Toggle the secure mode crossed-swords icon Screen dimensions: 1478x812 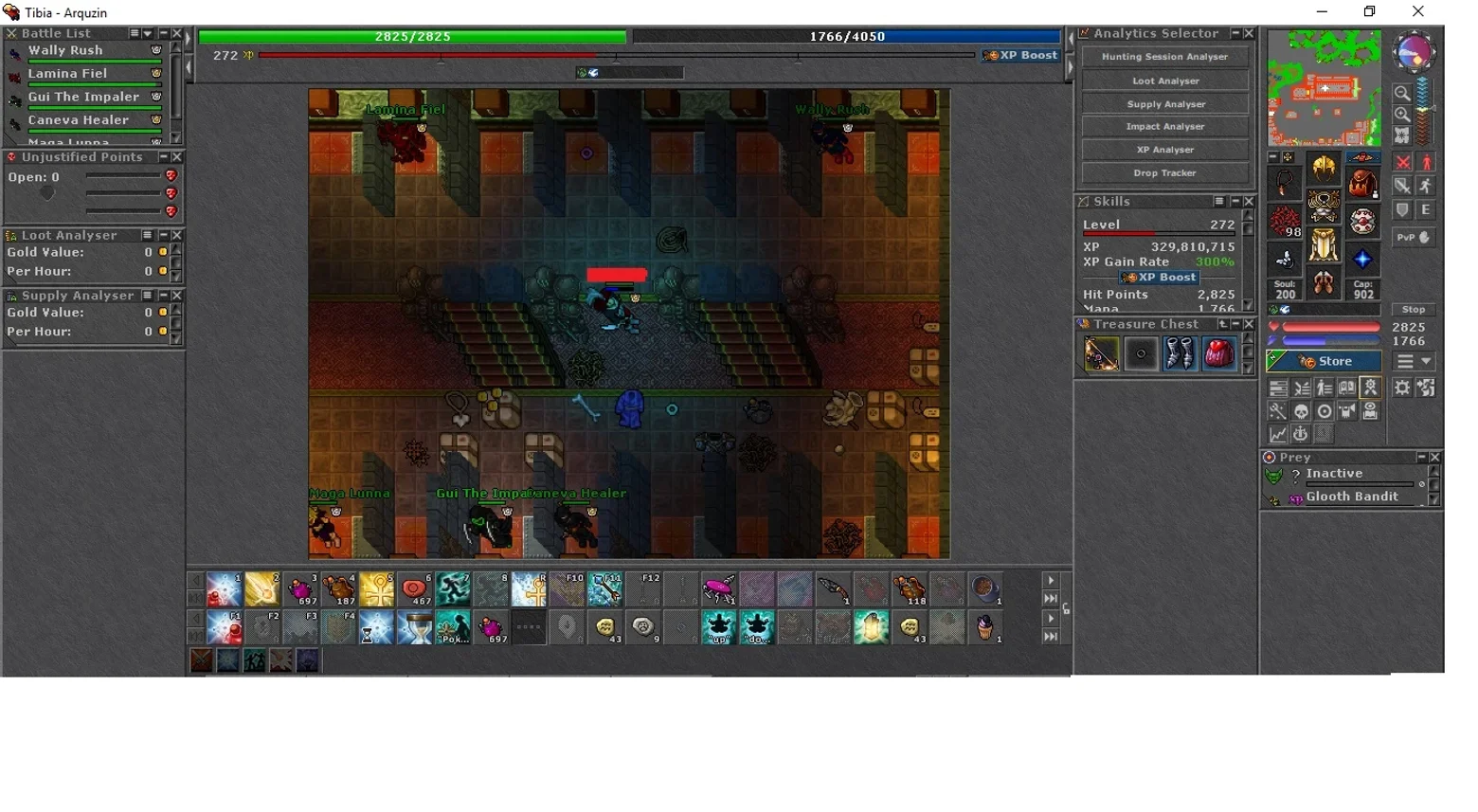1403,163
